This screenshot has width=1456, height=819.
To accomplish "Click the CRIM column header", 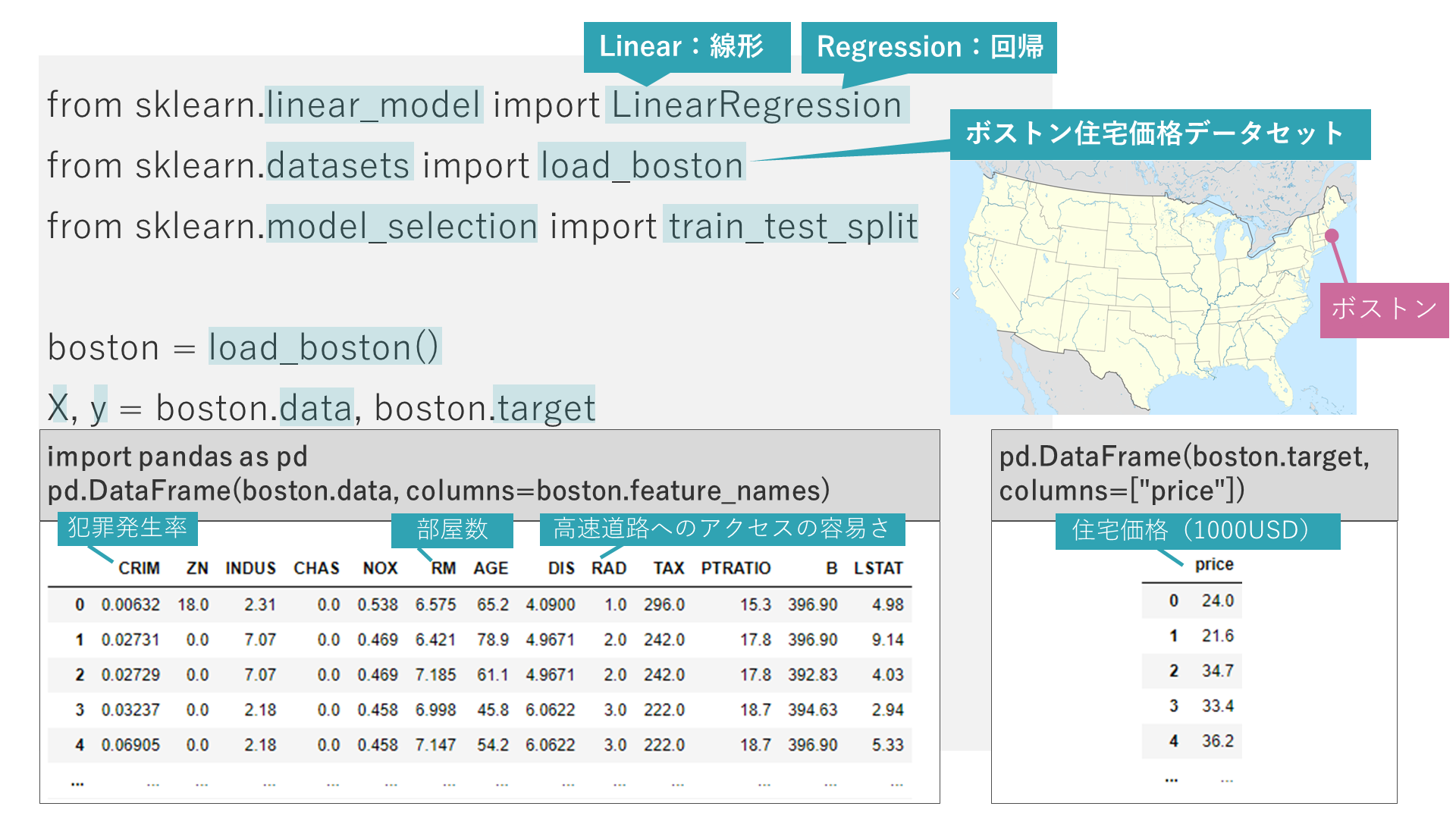I will 139,568.
